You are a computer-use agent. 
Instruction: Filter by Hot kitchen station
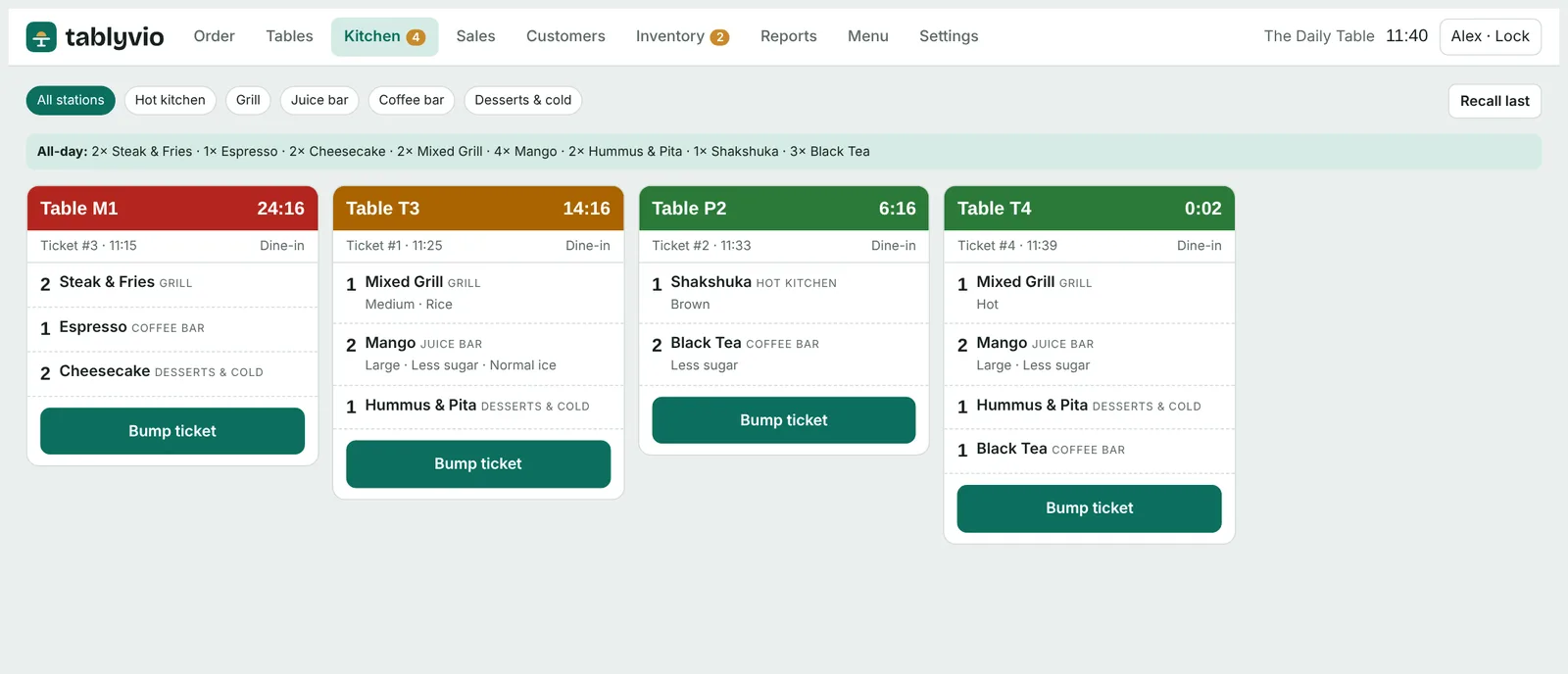click(x=170, y=100)
